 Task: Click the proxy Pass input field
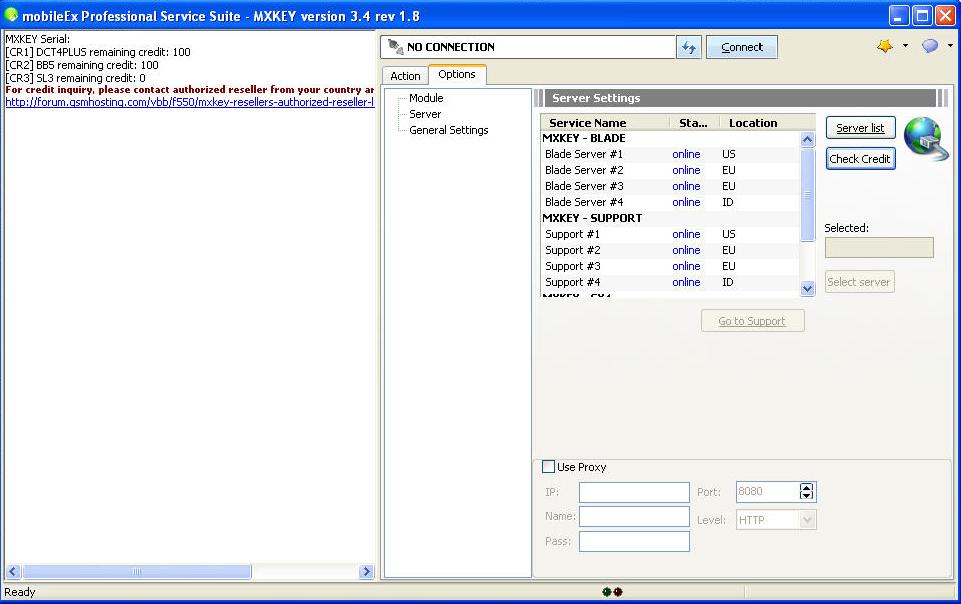634,542
